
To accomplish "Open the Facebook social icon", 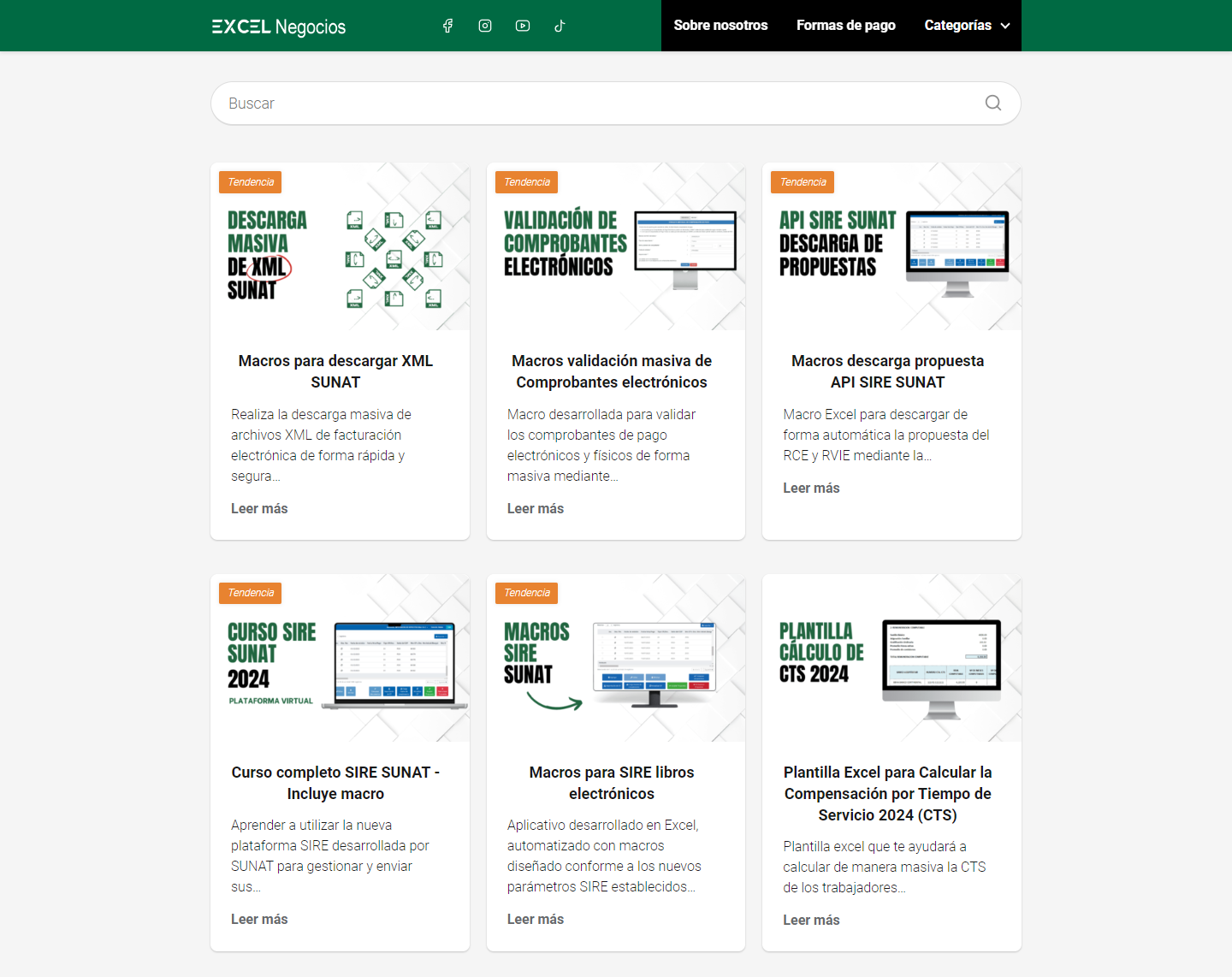I will click(447, 26).
